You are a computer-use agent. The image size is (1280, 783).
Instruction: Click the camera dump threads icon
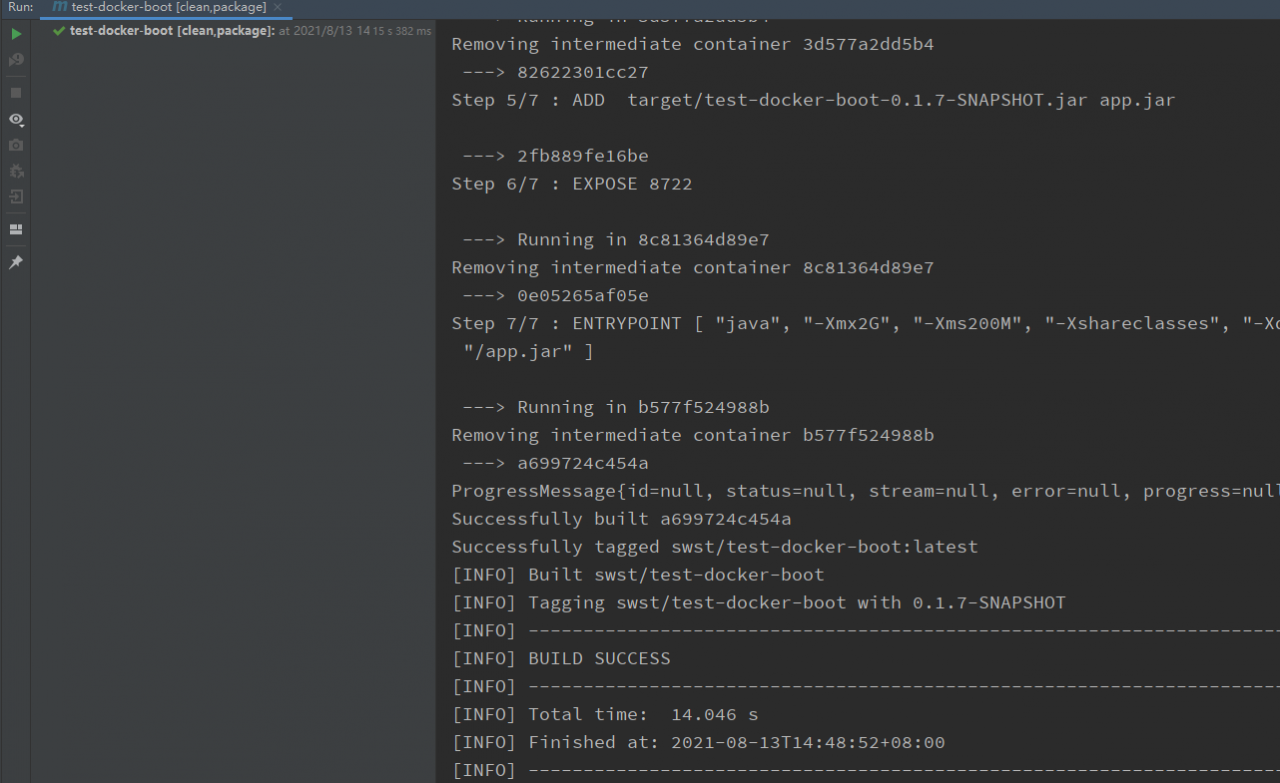tap(16, 145)
